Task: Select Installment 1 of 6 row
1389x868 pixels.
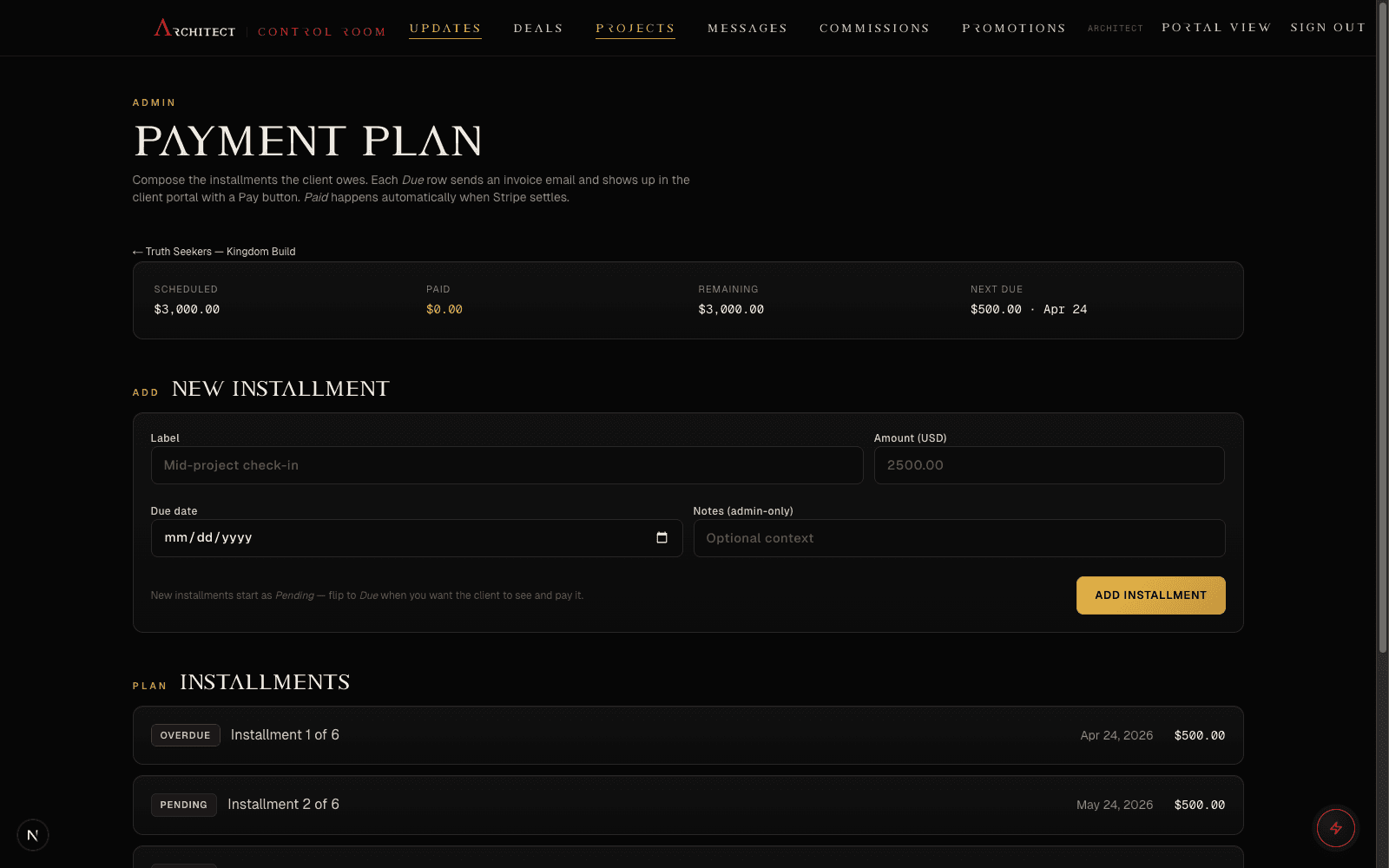Action: coord(688,735)
